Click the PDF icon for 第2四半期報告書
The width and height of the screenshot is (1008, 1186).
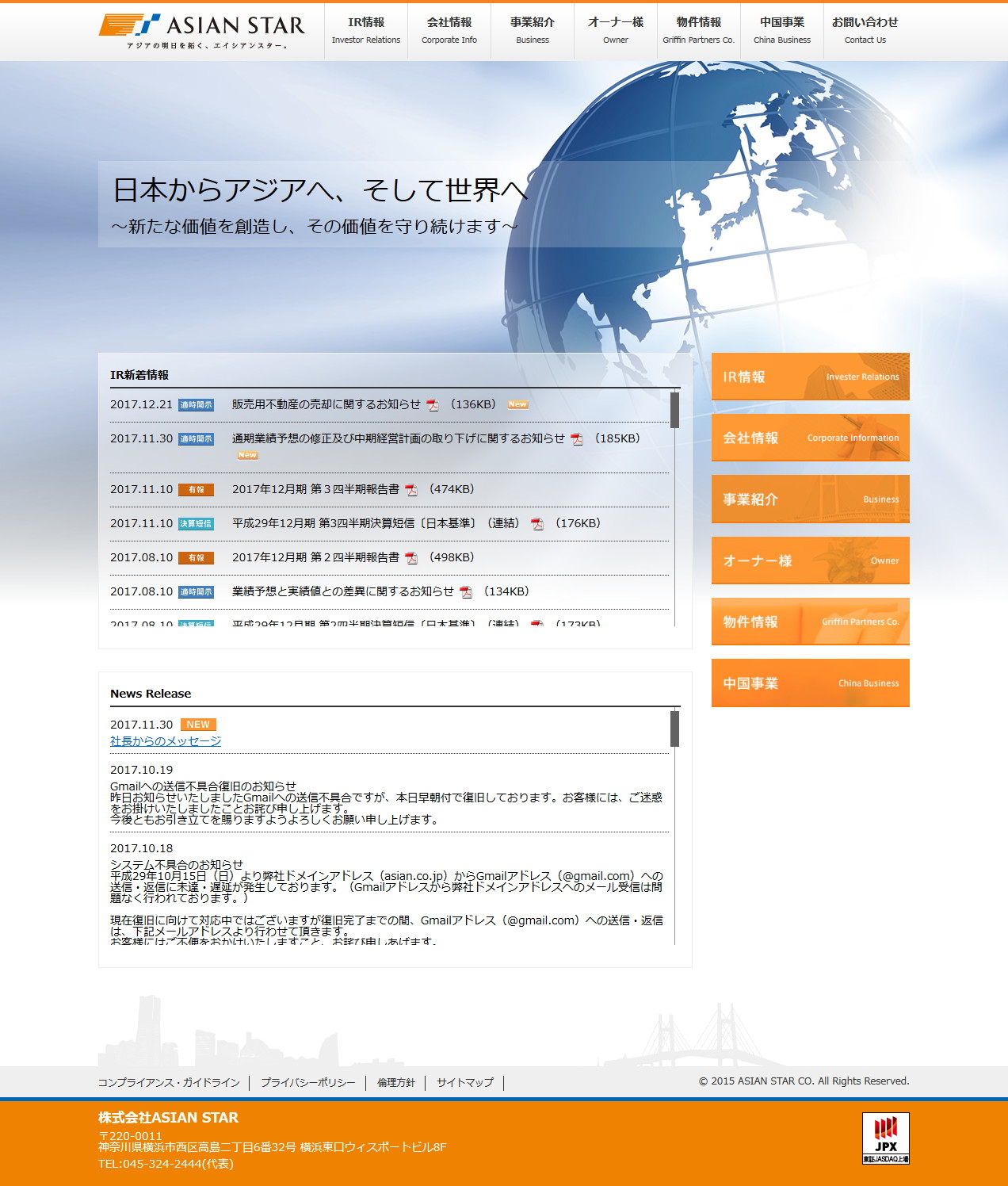[411, 558]
